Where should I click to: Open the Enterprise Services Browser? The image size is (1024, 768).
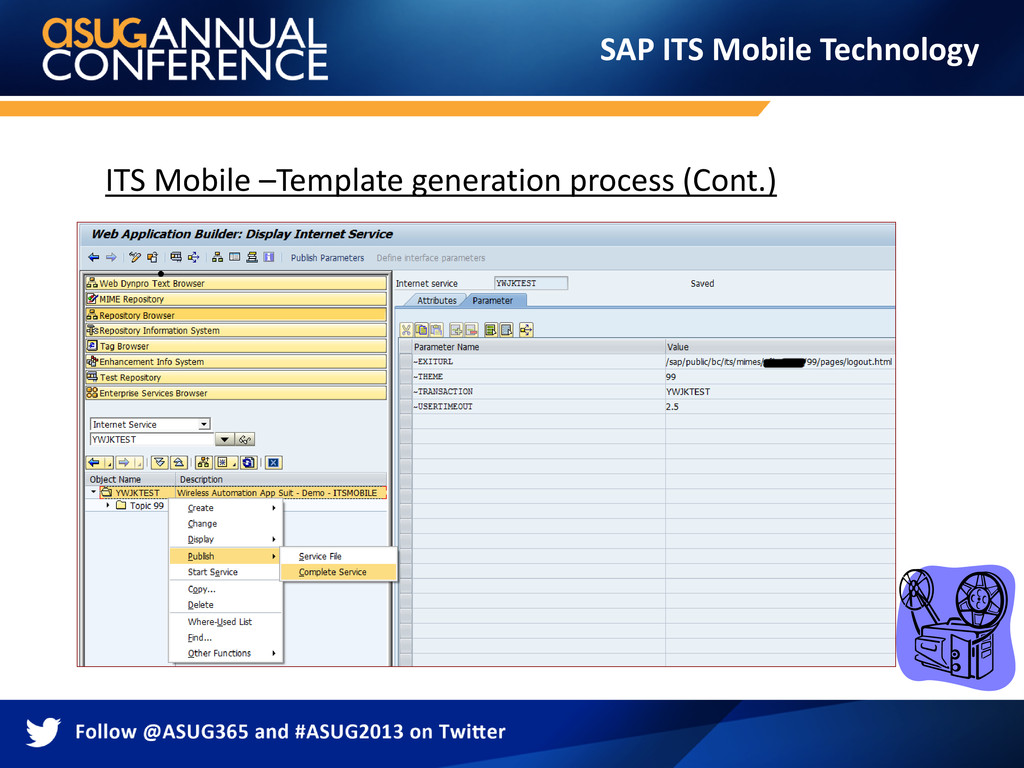tap(236, 393)
